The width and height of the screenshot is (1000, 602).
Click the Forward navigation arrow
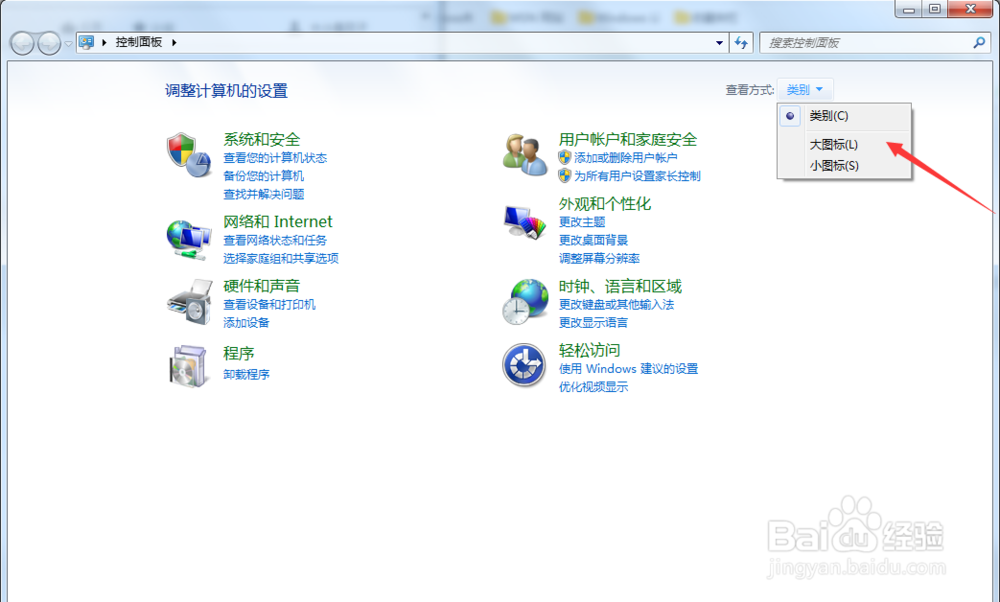pyautogui.click(x=49, y=43)
